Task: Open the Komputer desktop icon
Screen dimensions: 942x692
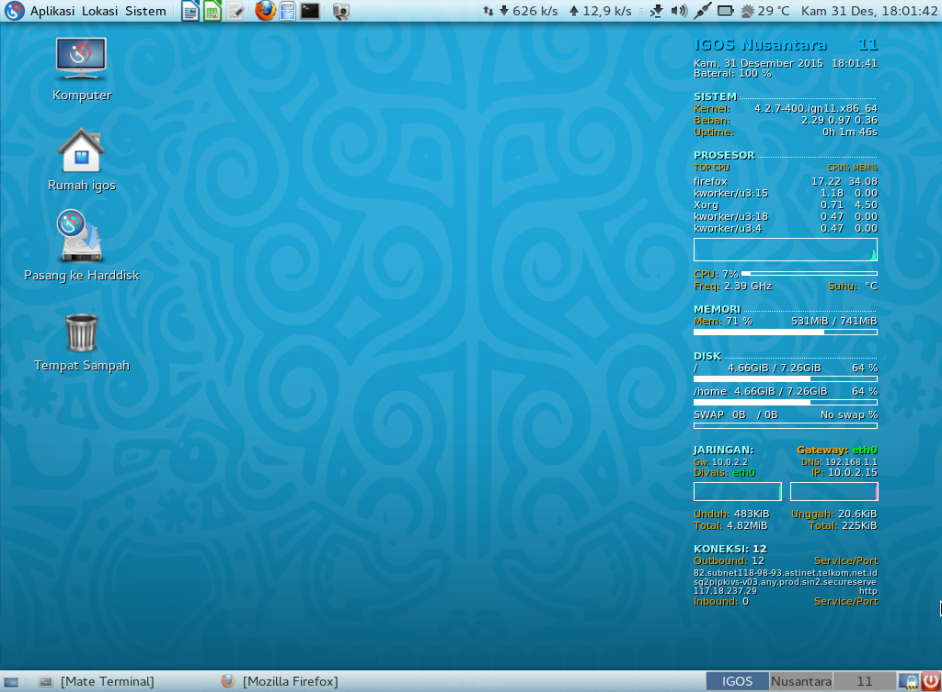Action: coord(80,60)
